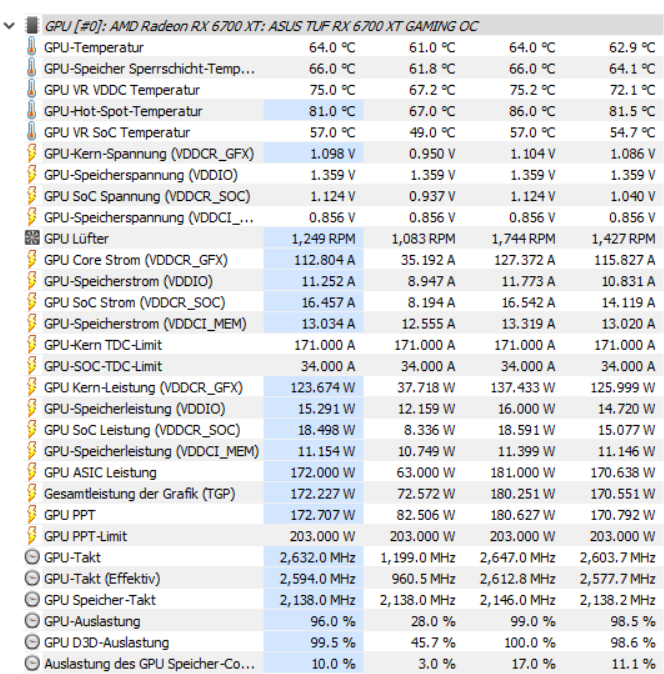664x674 pixels.
Task: Click the 1,744 RPM maximum fan value
Action: coord(523,239)
